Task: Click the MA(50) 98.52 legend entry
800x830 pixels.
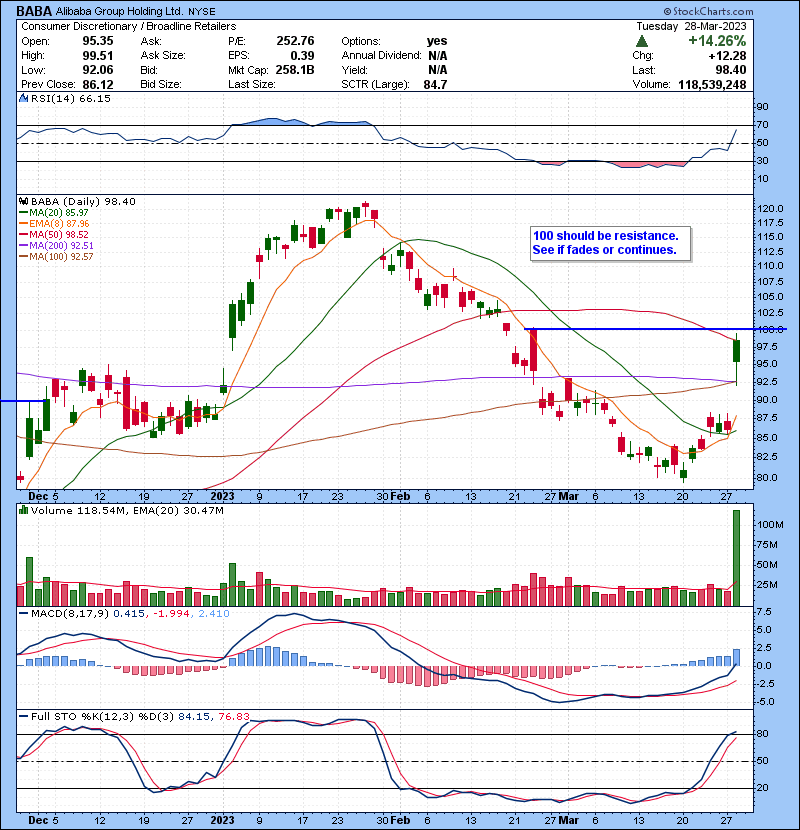Action: coord(54,234)
